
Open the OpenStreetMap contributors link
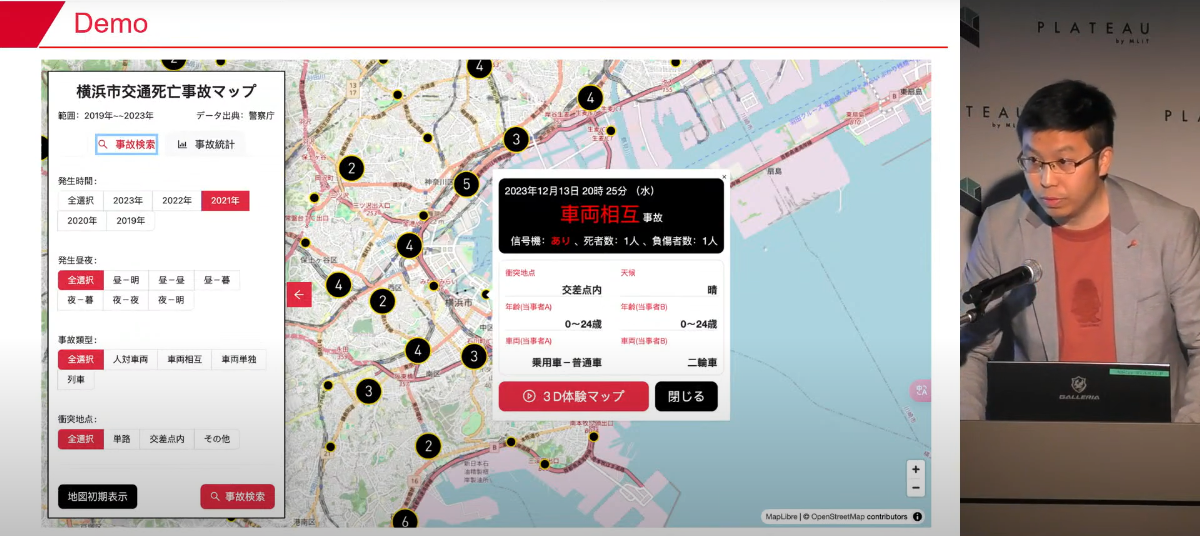858,517
